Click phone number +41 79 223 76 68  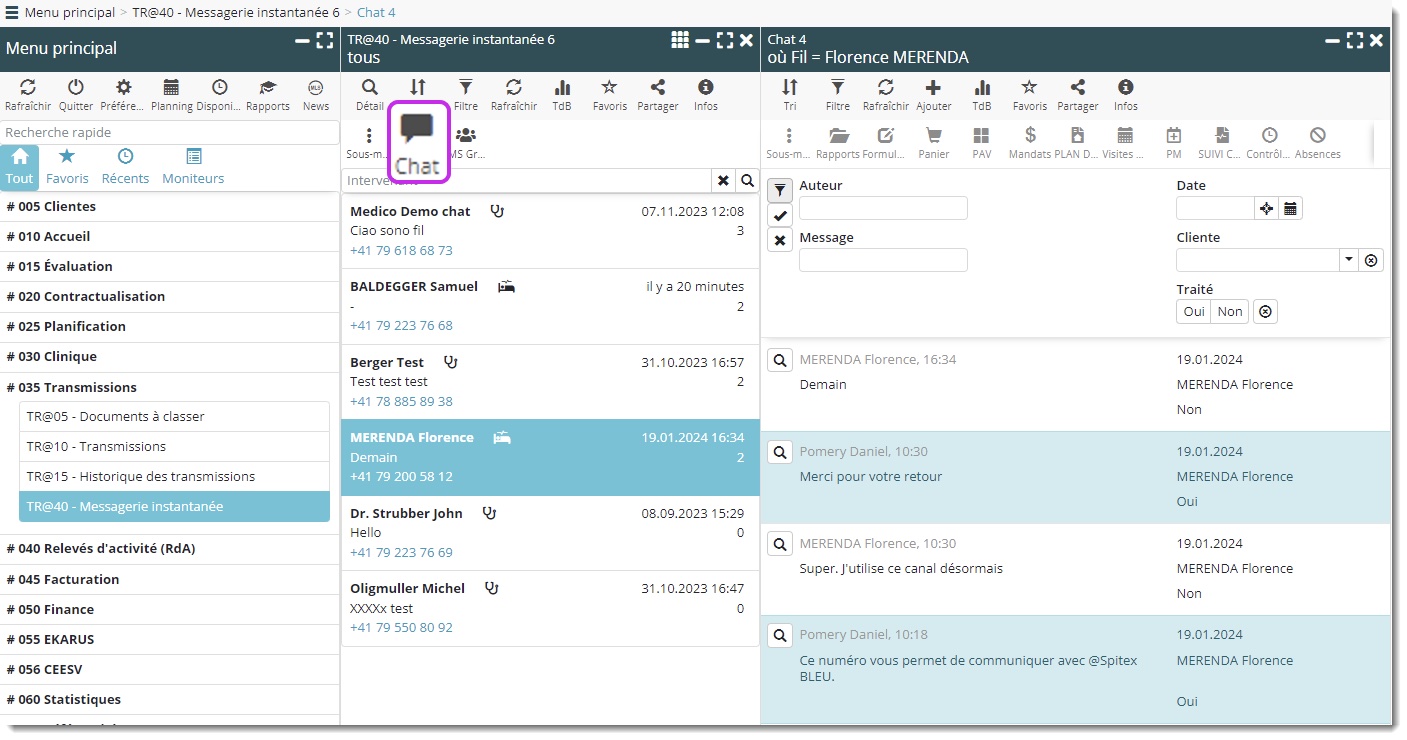401,325
